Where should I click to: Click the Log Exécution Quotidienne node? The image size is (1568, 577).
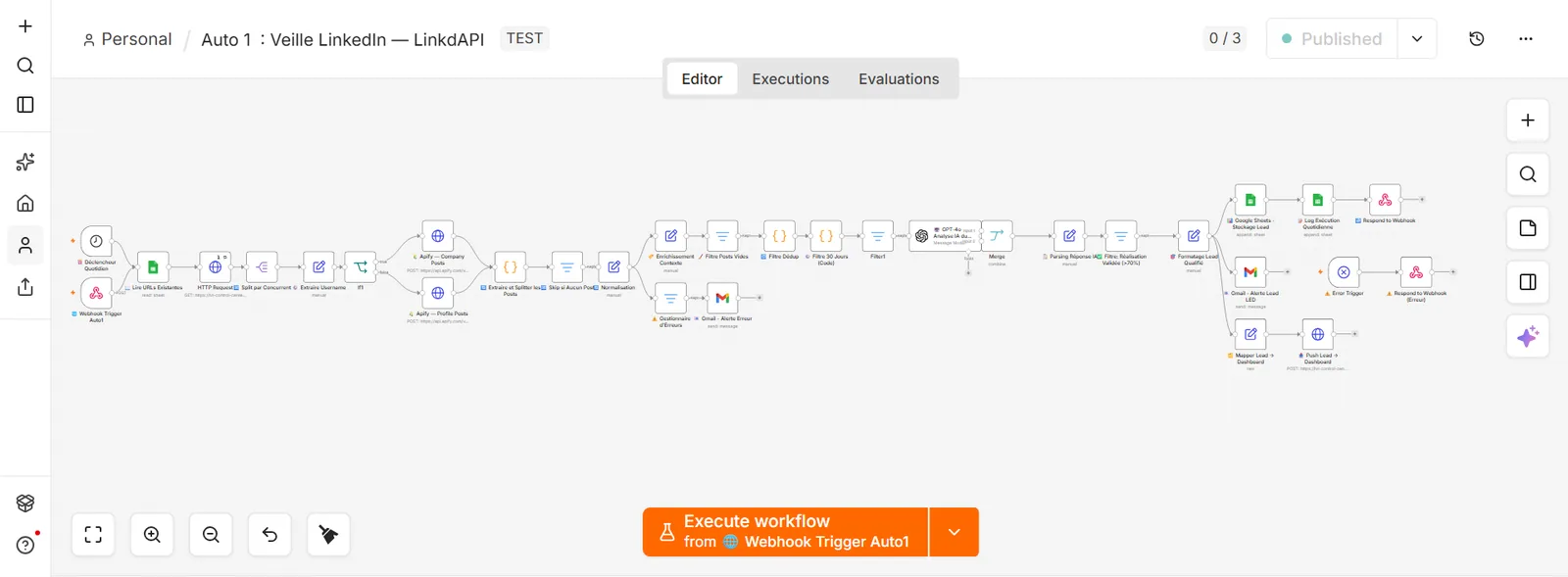point(1318,200)
